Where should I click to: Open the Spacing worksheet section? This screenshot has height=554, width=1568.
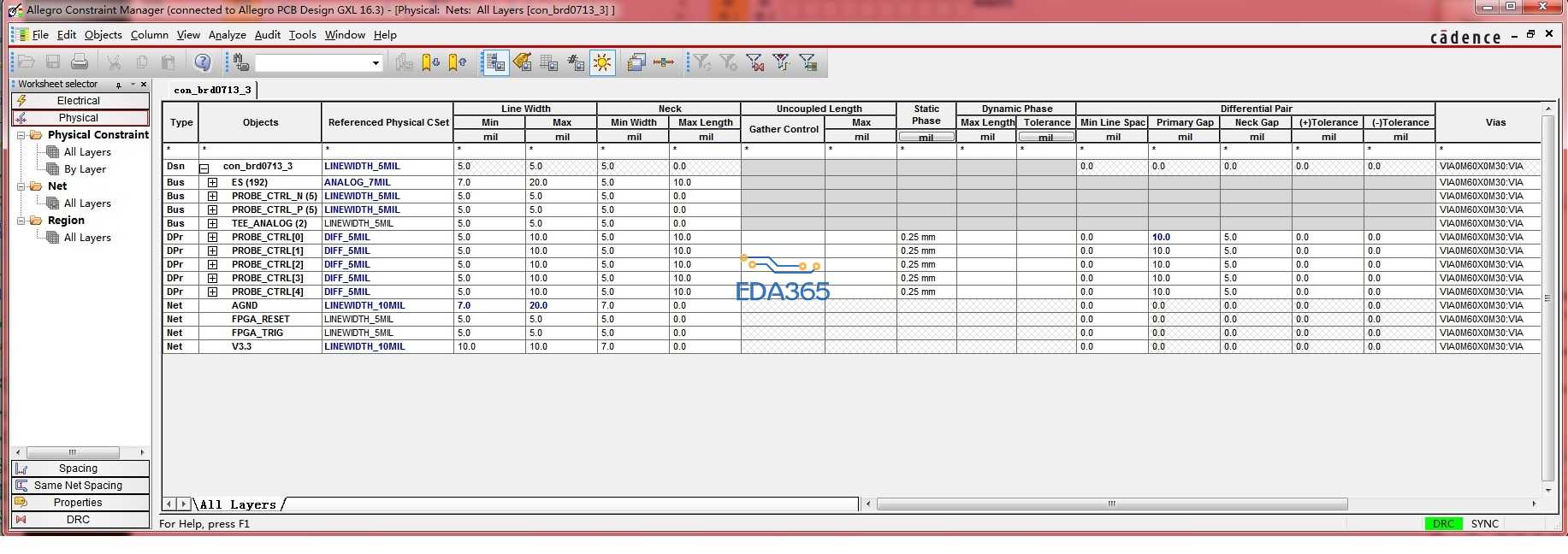tap(80, 469)
